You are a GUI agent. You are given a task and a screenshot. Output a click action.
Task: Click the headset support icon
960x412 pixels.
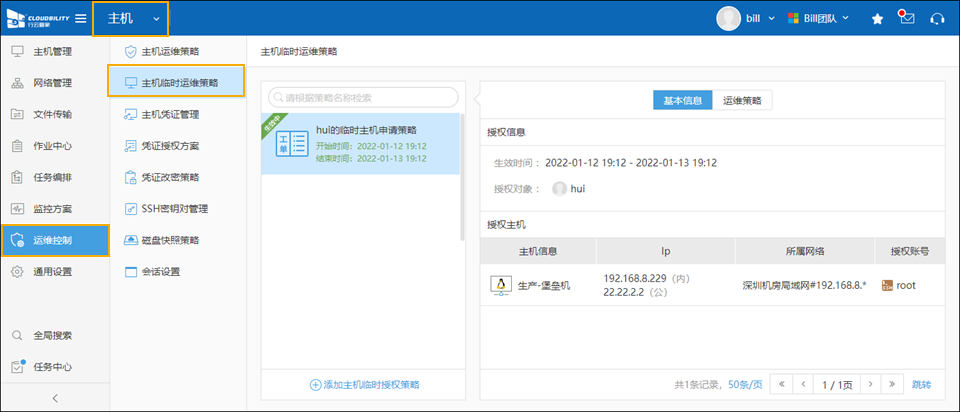point(937,18)
